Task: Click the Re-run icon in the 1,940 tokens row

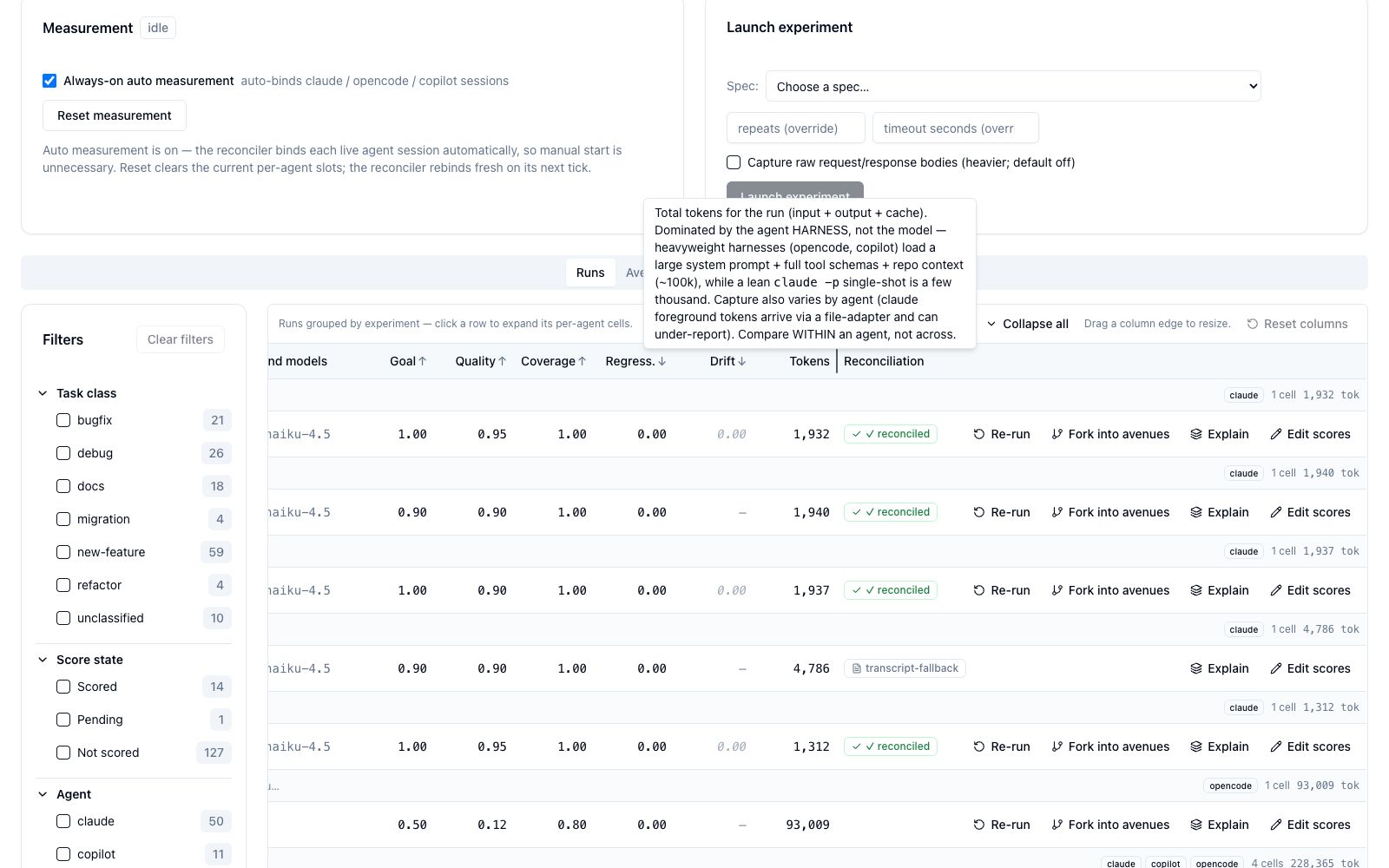Action: [x=979, y=512]
